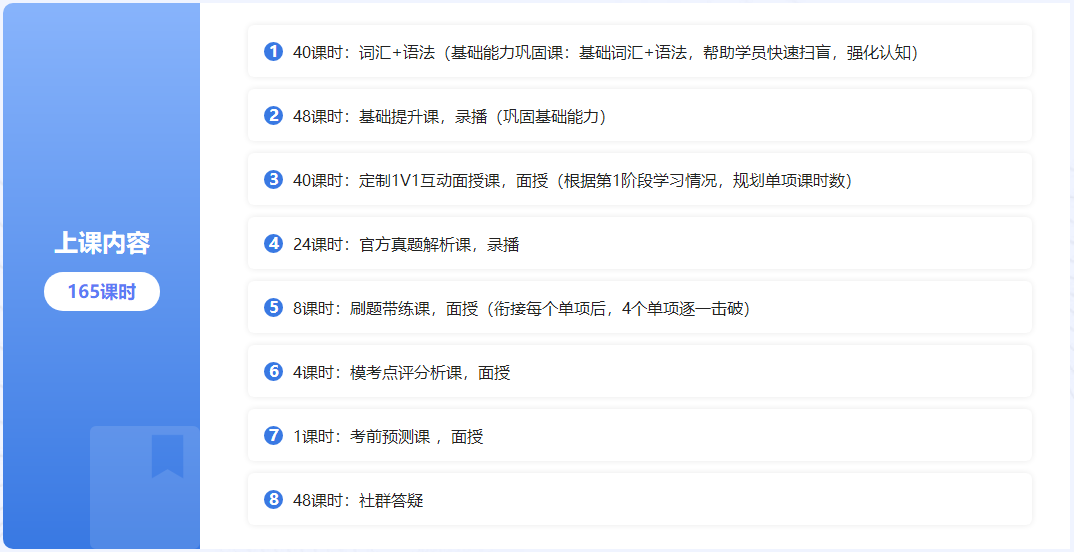The image size is (1074, 552).
Task: Click the number 7 circle icon
Action: coord(273,436)
